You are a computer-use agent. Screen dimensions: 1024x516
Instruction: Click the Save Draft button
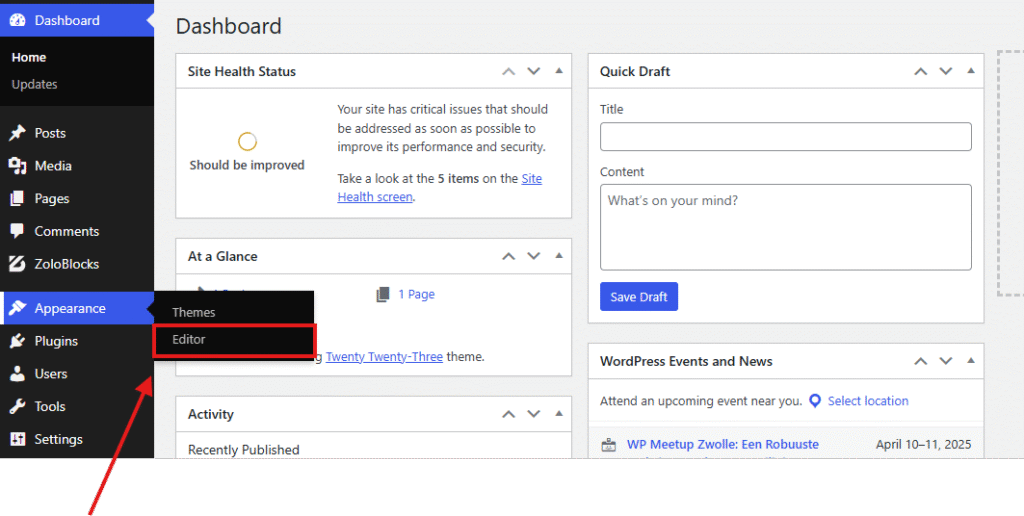pos(639,297)
